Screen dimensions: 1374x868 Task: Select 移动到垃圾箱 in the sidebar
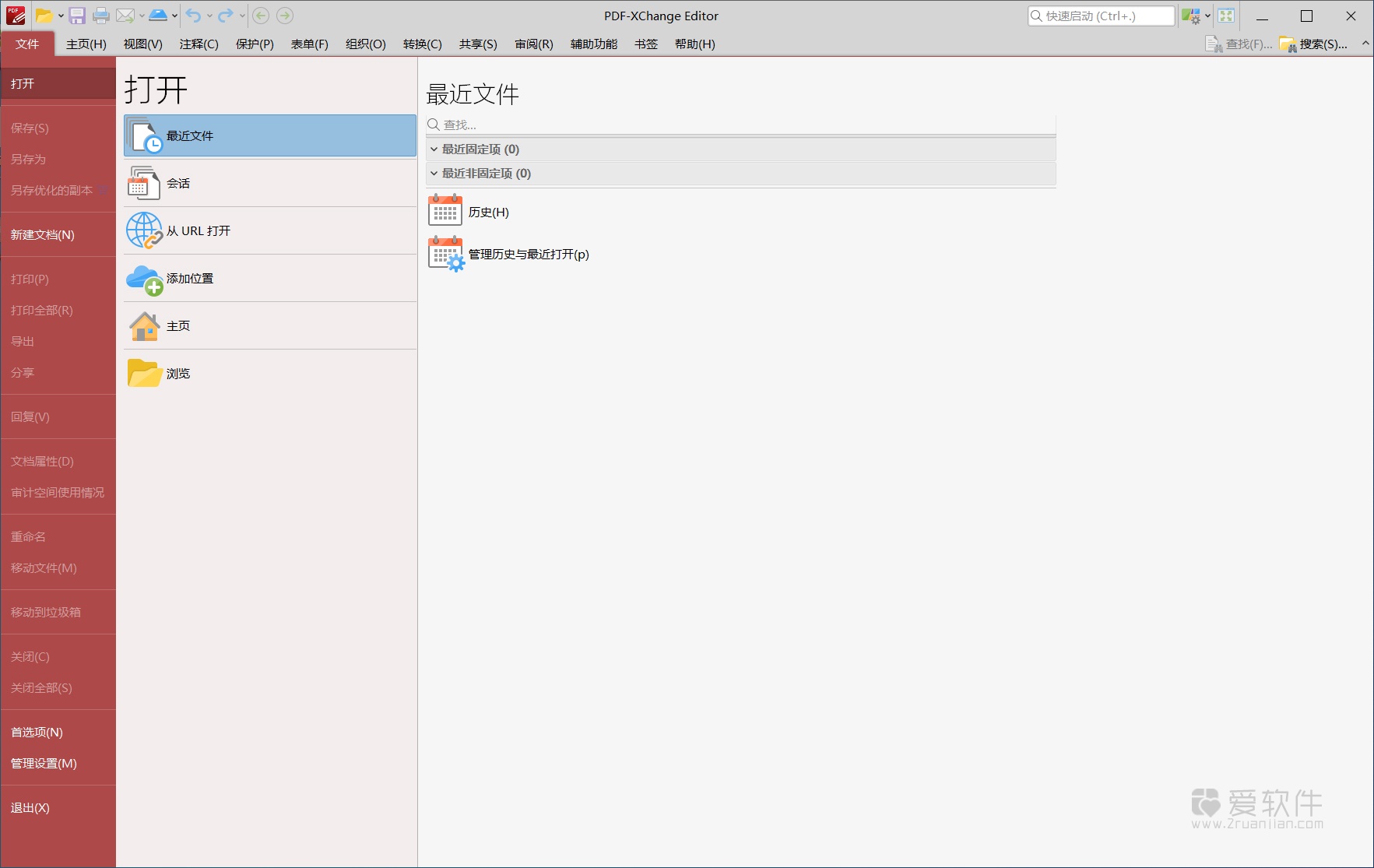point(58,613)
